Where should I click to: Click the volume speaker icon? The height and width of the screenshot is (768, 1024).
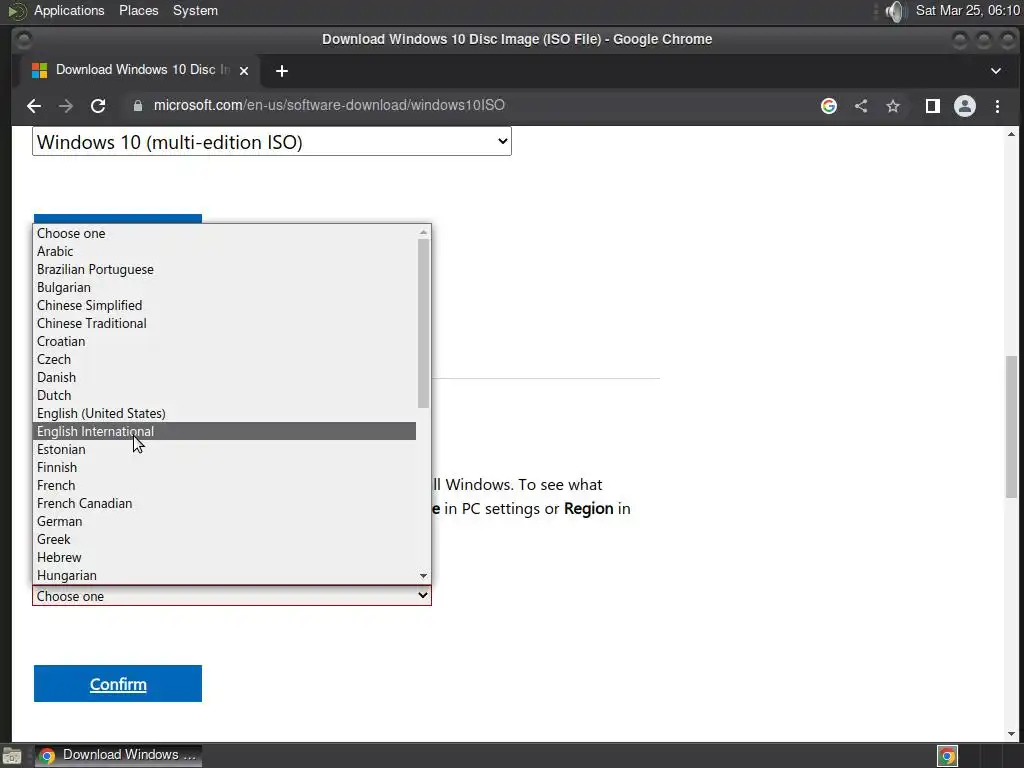(x=896, y=11)
